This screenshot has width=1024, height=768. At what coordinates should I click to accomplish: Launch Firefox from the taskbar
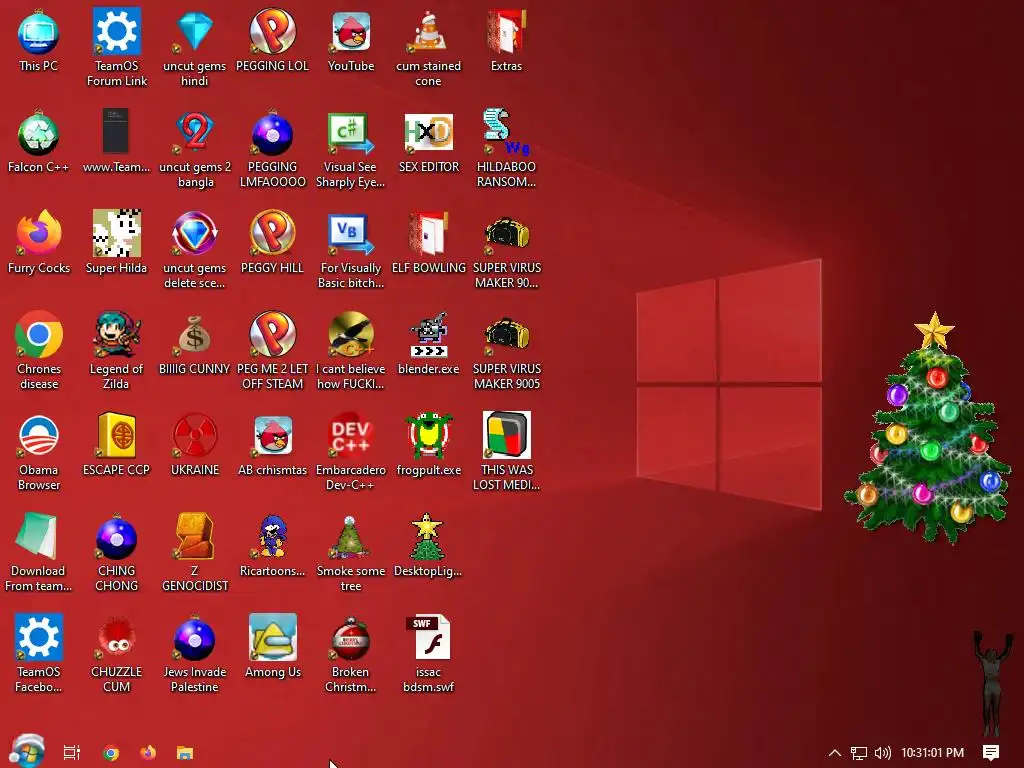tap(148, 753)
